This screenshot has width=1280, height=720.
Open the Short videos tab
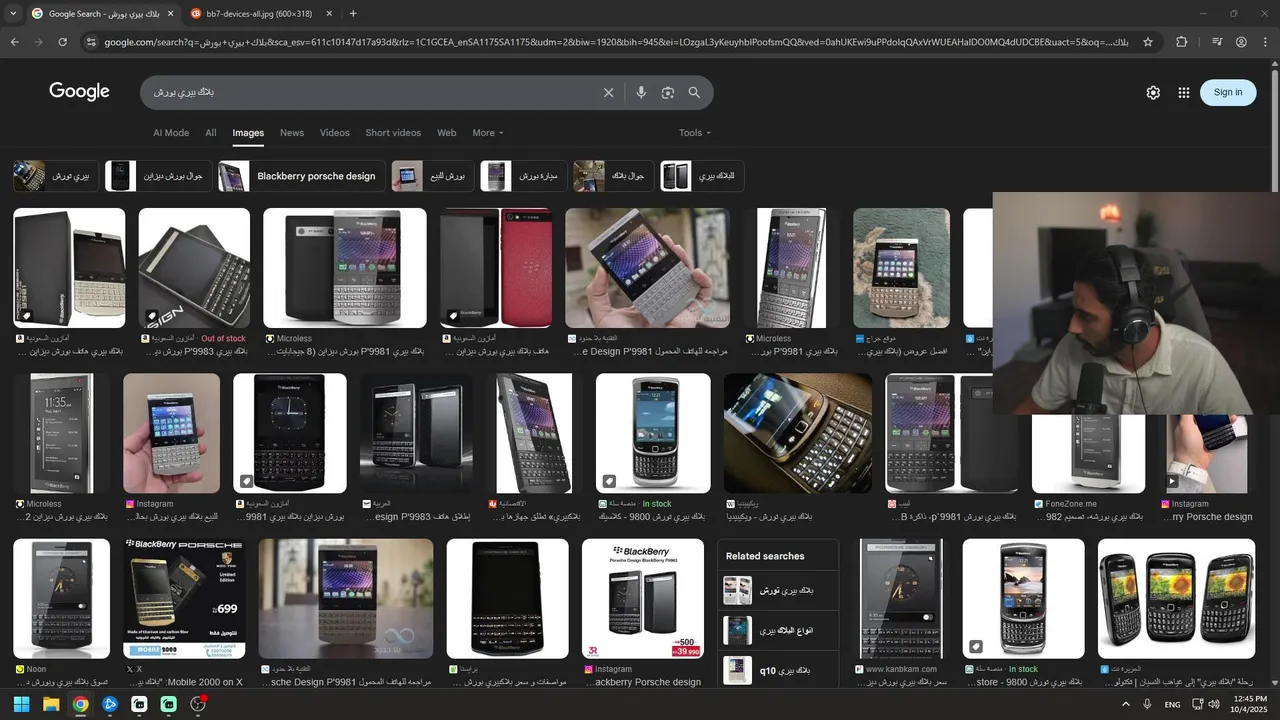(x=393, y=133)
